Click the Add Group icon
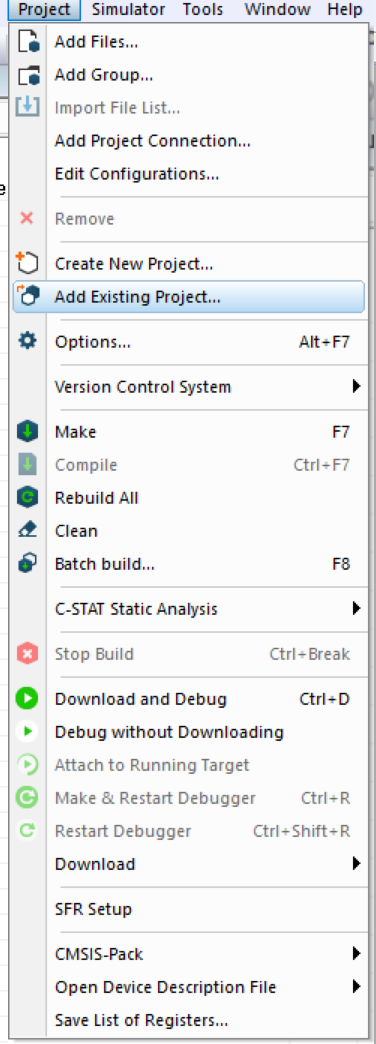The height and width of the screenshot is (1044, 376). pyautogui.click(x=27, y=75)
